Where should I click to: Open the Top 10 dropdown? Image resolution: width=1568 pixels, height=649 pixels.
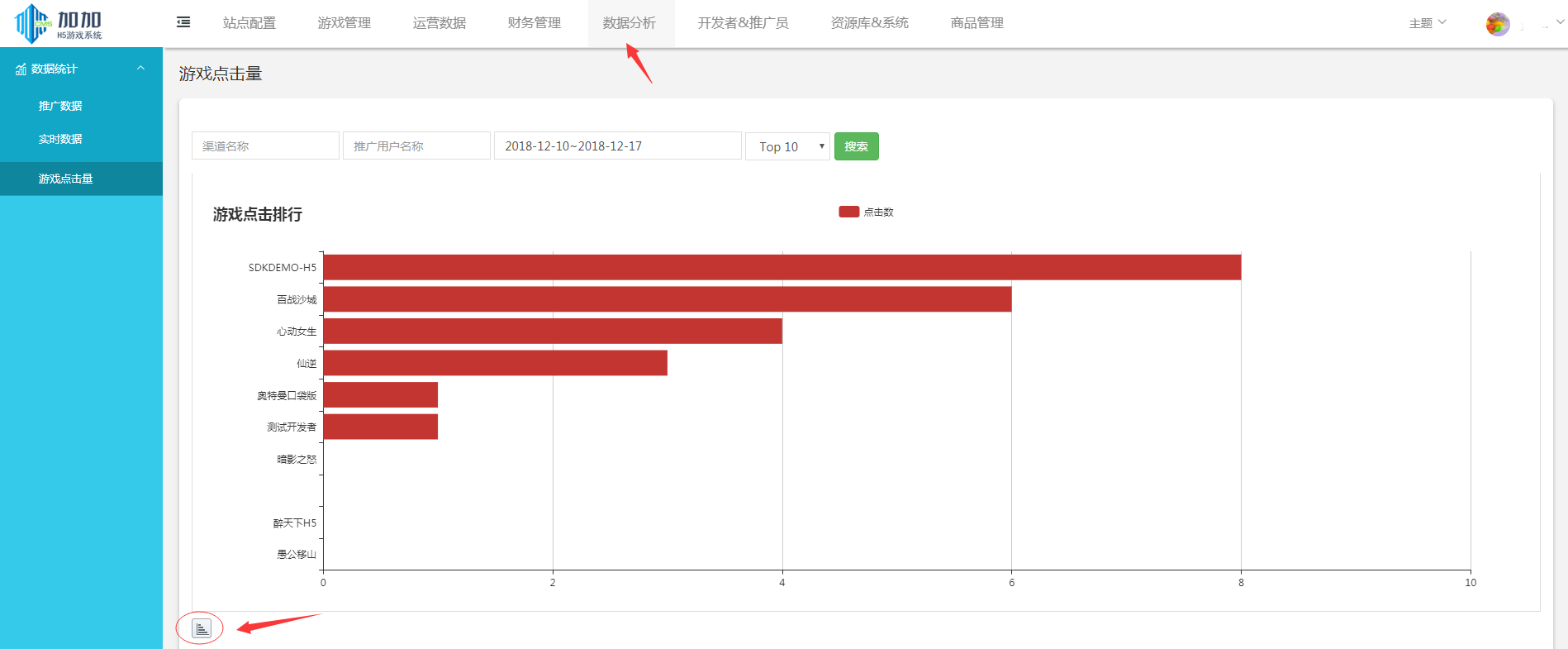787,146
